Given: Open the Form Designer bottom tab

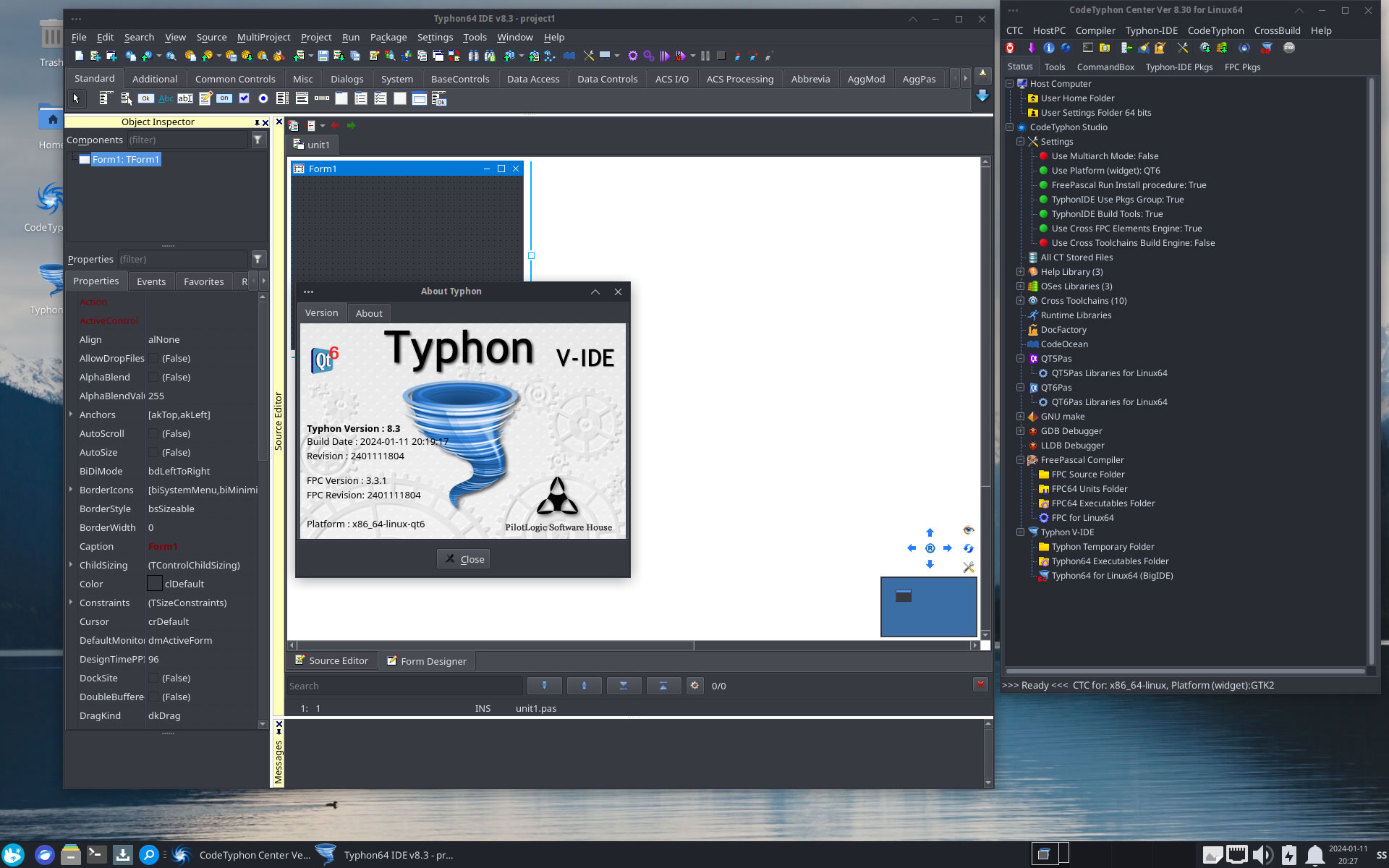Looking at the screenshot, I should (427, 660).
